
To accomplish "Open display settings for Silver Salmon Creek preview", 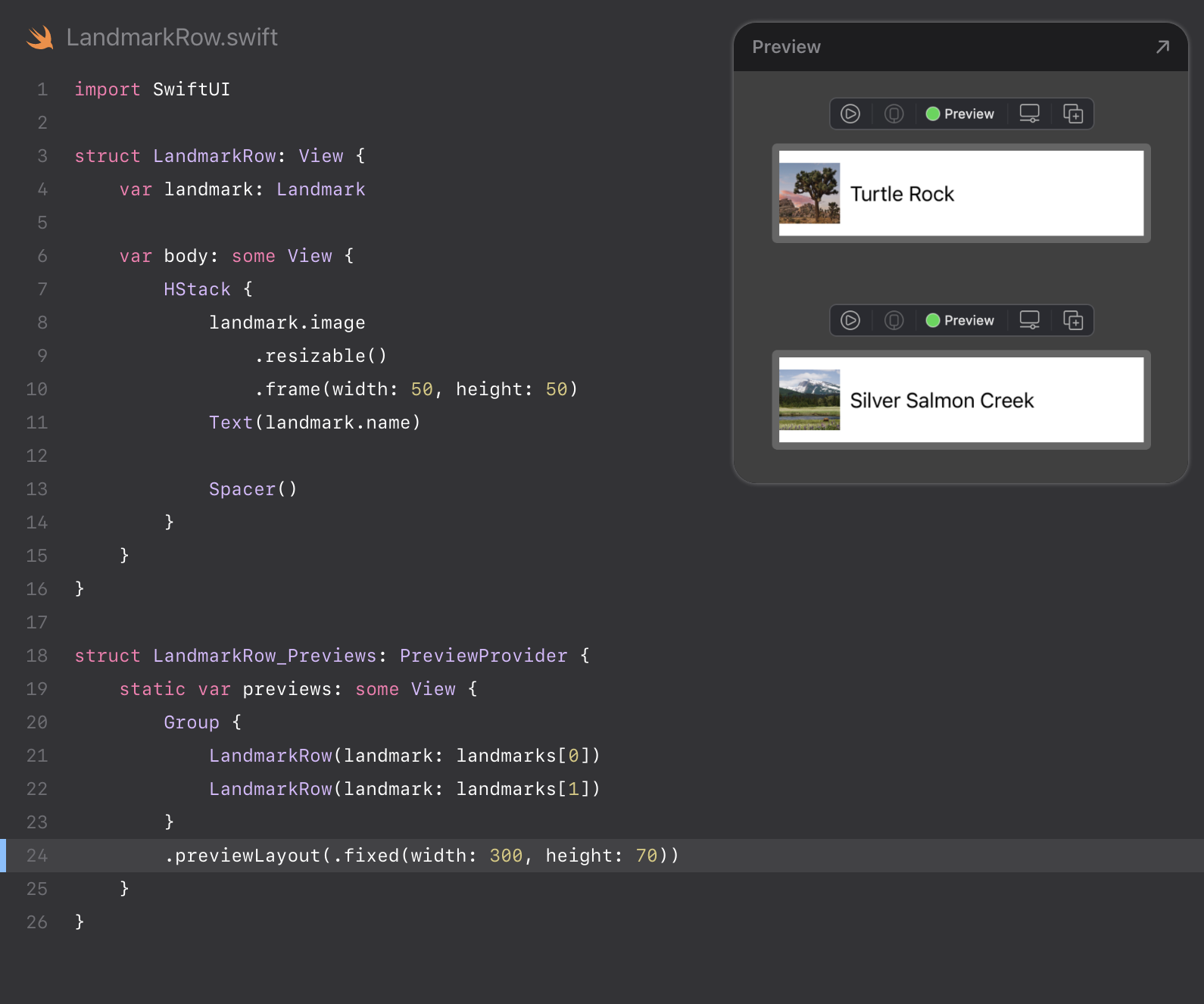I will click(x=1029, y=320).
